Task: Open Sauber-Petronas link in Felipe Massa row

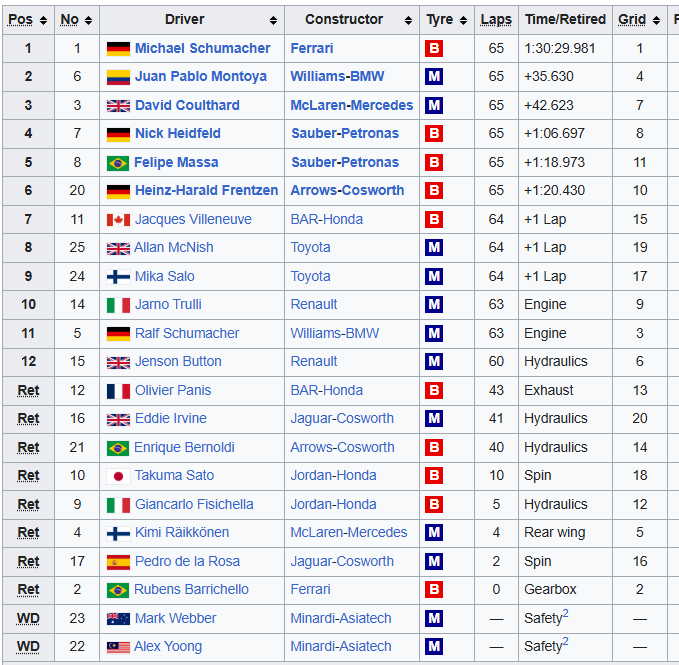Action: (345, 162)
